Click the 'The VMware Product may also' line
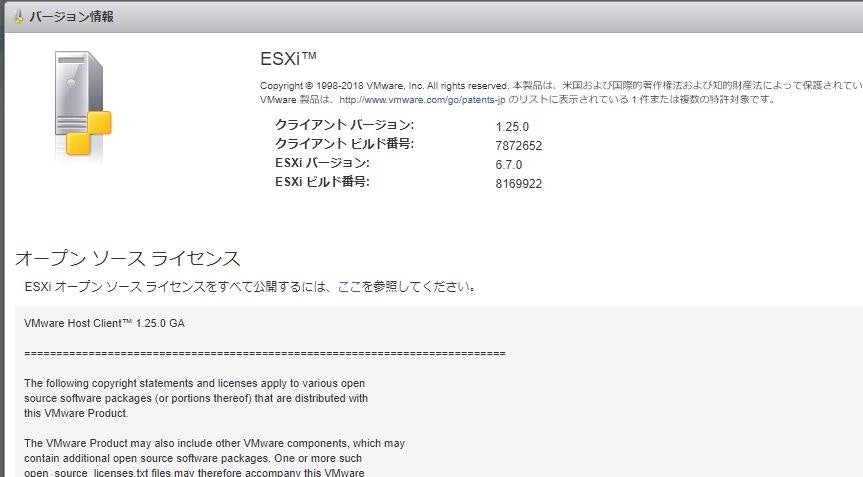 [215, 443]
